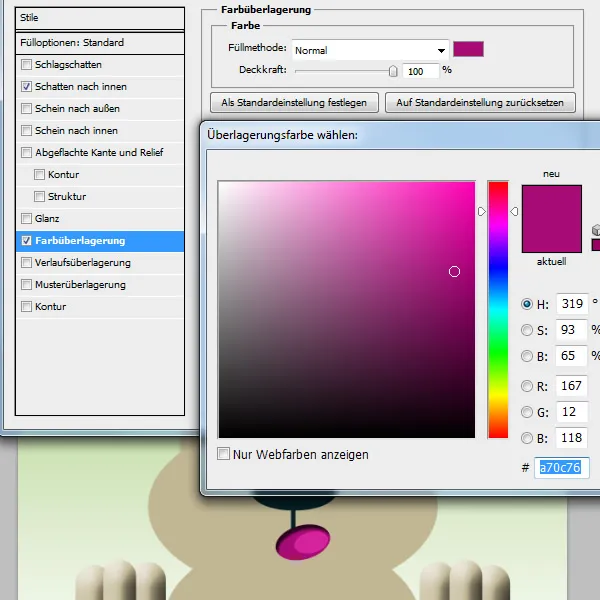
Task: Click the Überlagerungsfarbe wählen title bar
Action: pyautogui.click(x=400, y=135)
